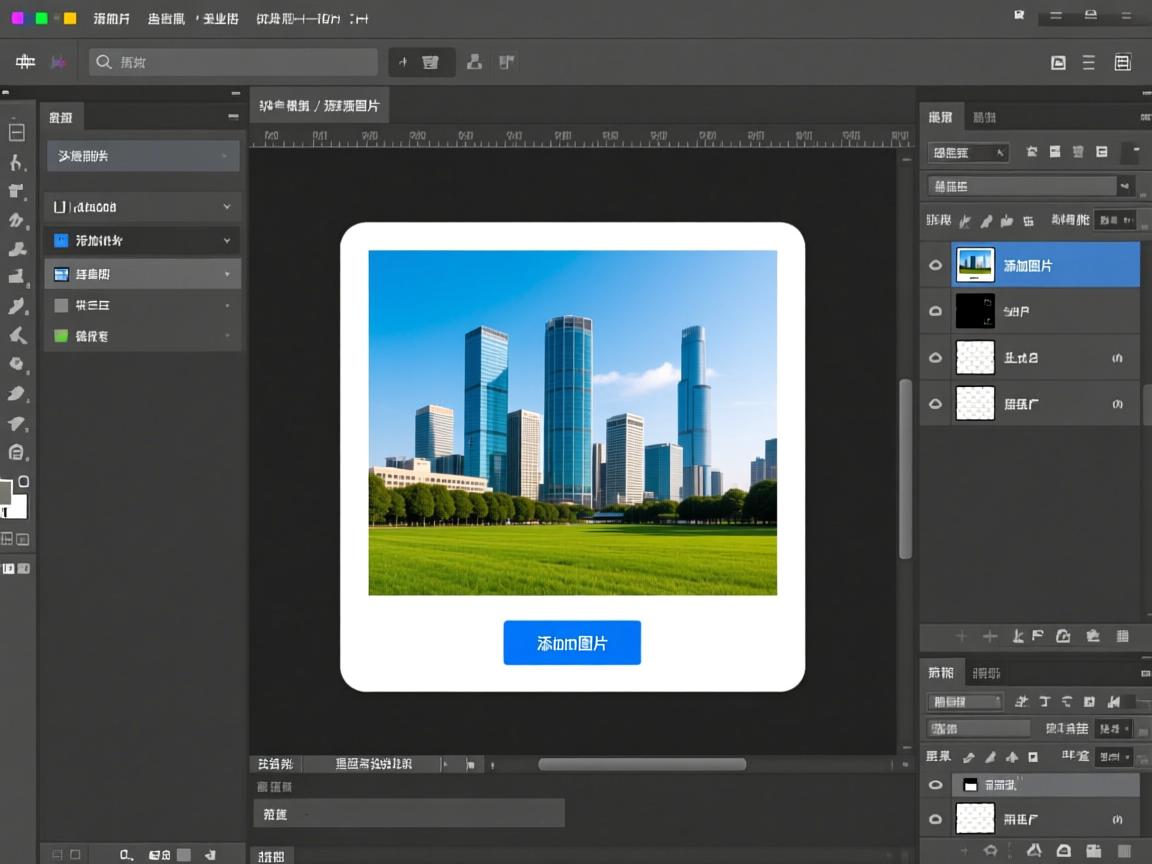Viewport: 1152px width, 864px height.
Task: Click the foreground color swatch in left toolbar
Action: coord(6,492)
